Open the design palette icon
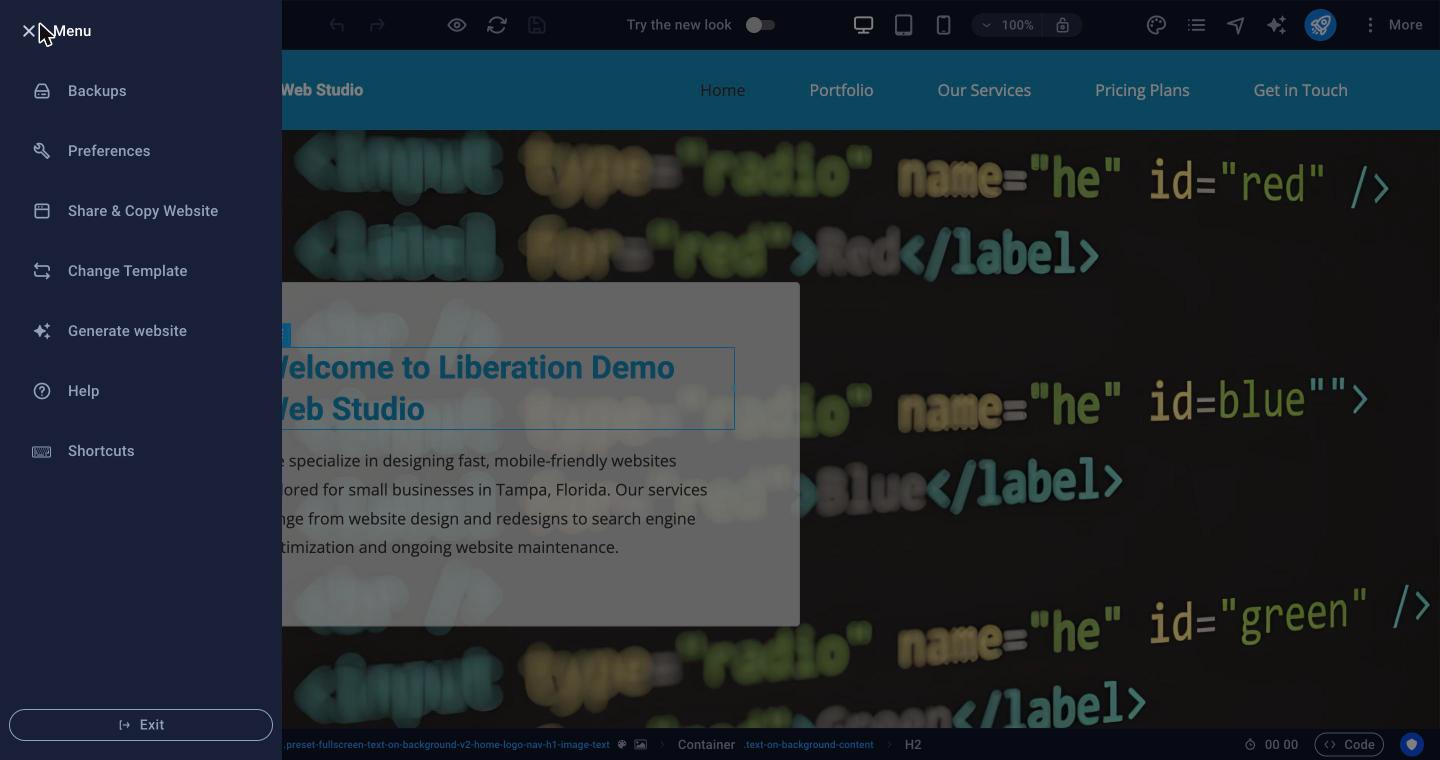1440x760 pixels. pos(1156,25)
